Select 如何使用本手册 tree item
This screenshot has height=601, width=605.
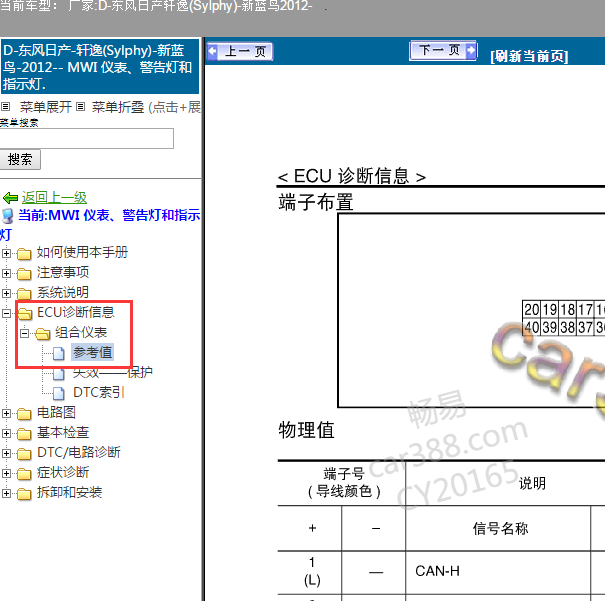point(82,252)
